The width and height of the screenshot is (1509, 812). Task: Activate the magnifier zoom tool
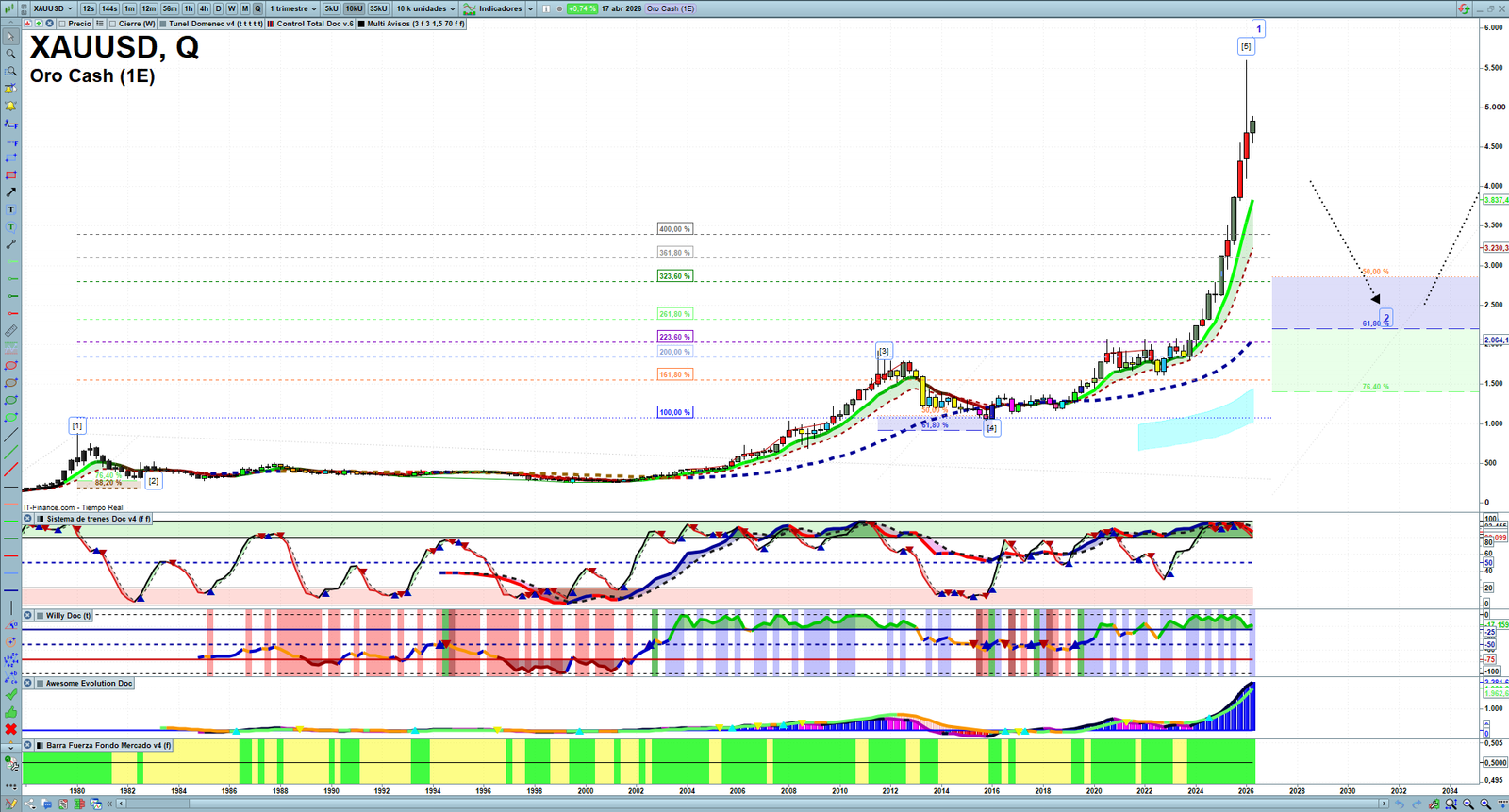10,54
